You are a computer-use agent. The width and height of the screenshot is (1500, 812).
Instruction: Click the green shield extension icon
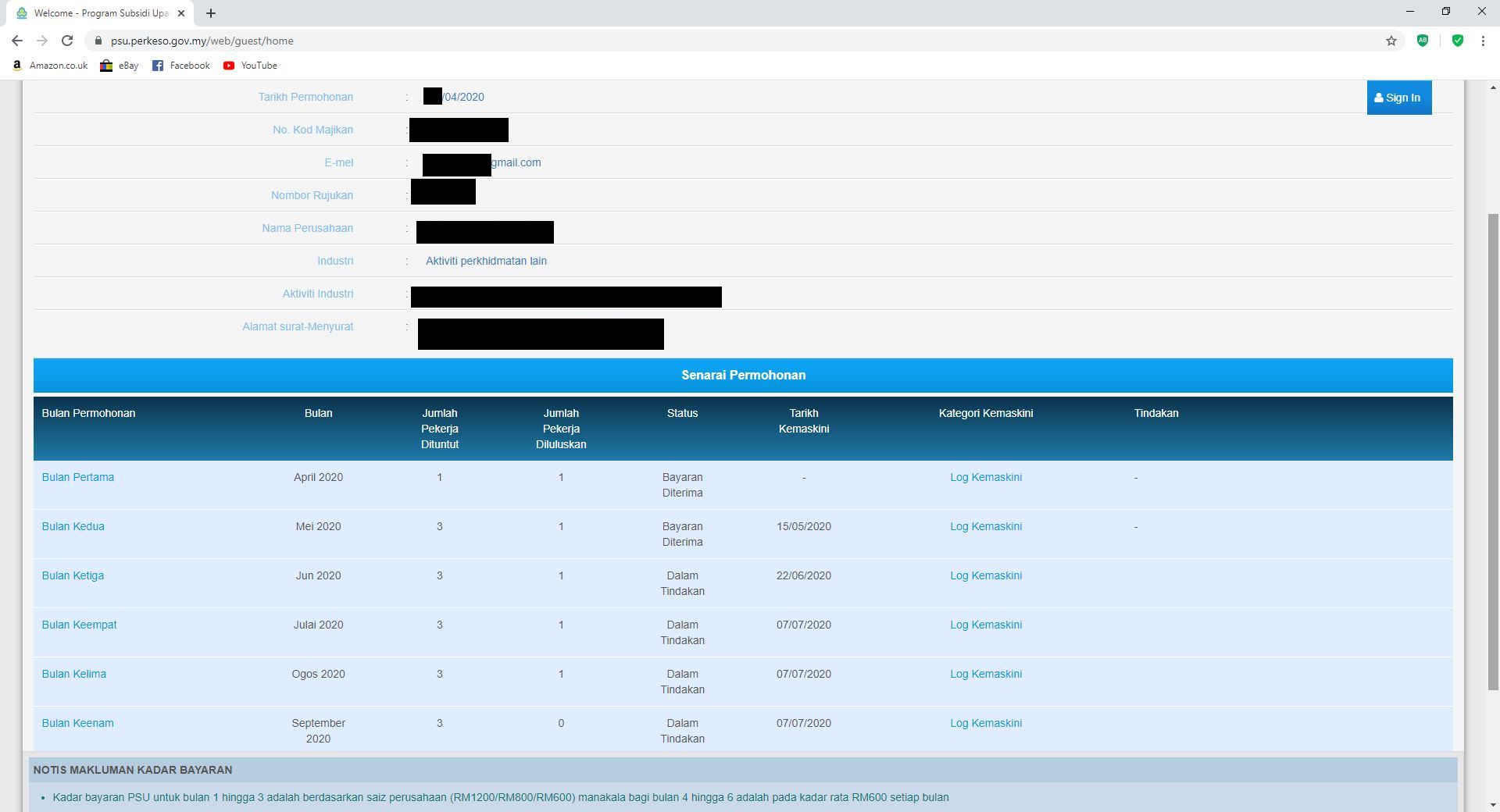pos(1457,41)
